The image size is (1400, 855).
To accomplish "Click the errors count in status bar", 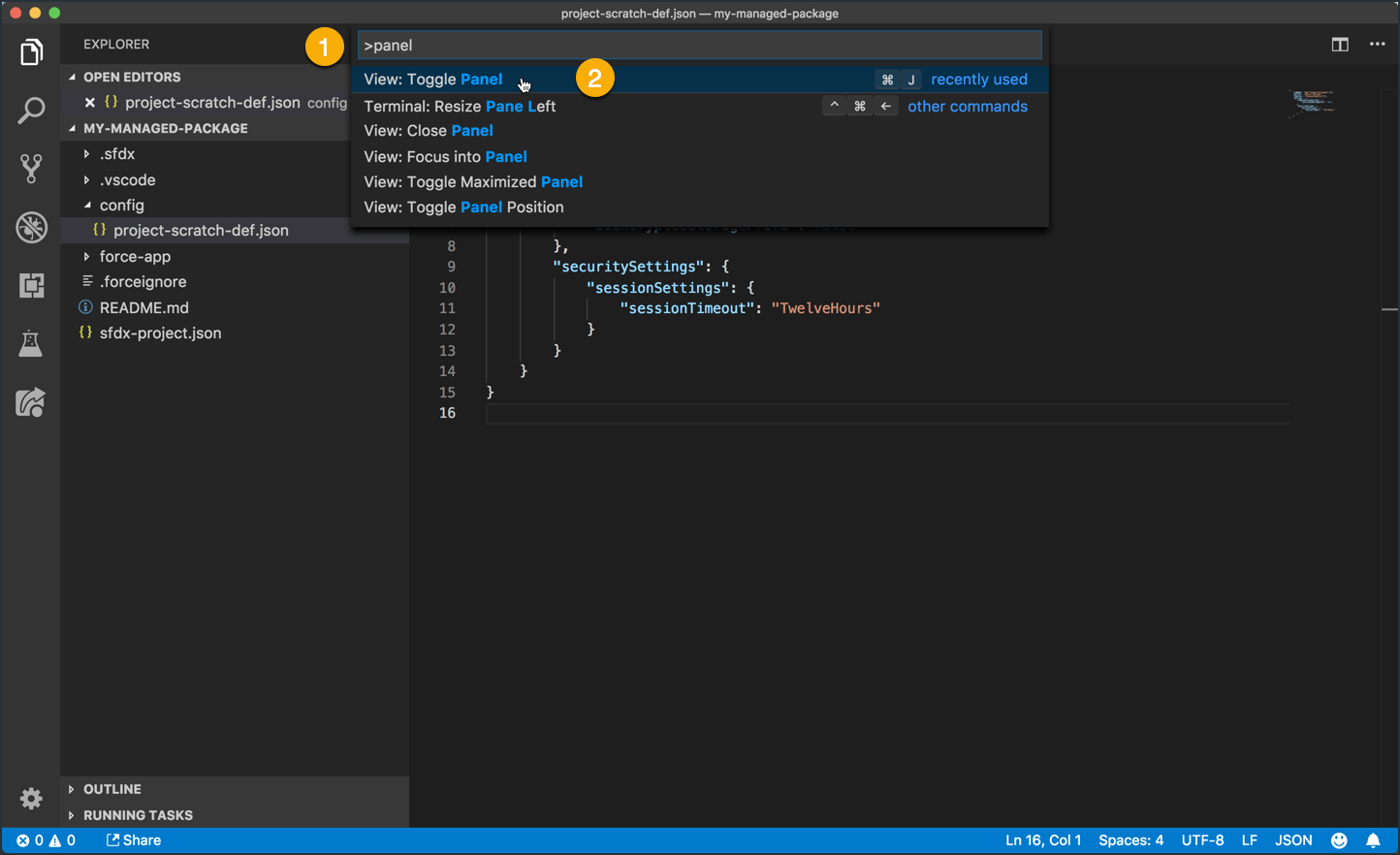I will [29, 840].
